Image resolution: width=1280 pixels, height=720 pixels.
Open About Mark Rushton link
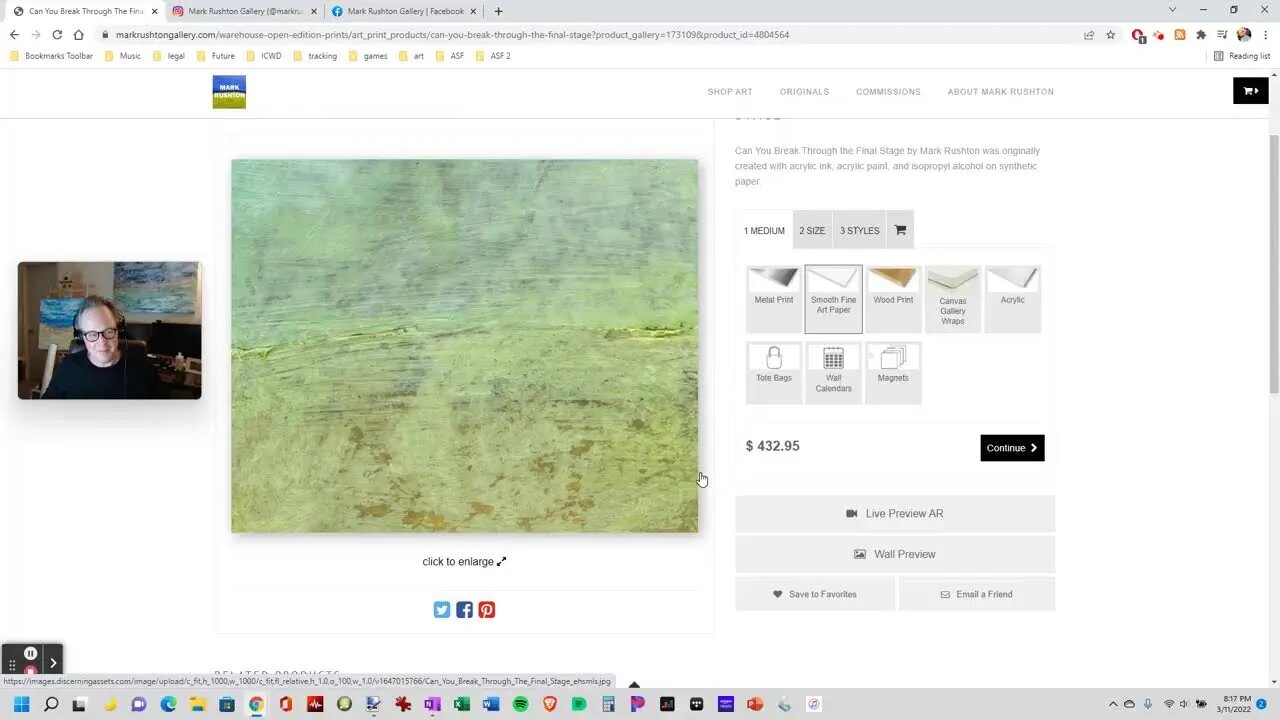[1000, 92]
